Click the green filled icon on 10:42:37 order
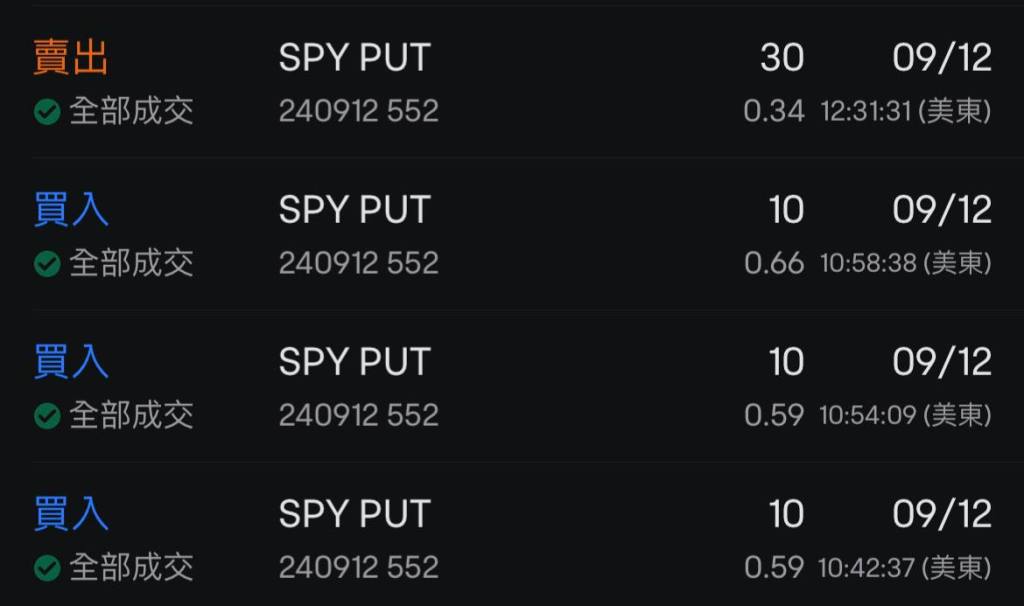 click(x=47, y=568)
